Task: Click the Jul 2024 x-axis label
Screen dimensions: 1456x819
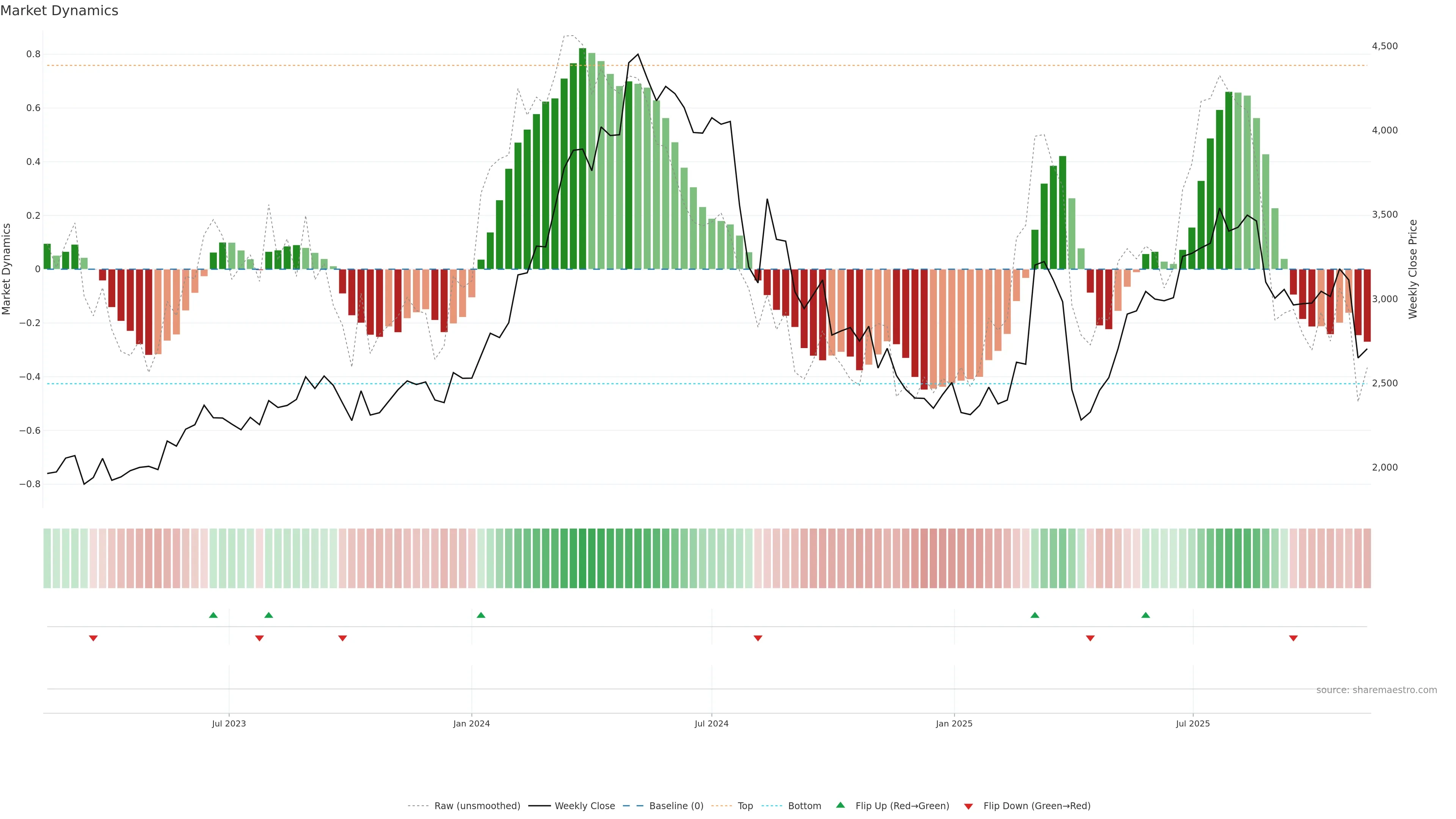Action: coord(712,723)
